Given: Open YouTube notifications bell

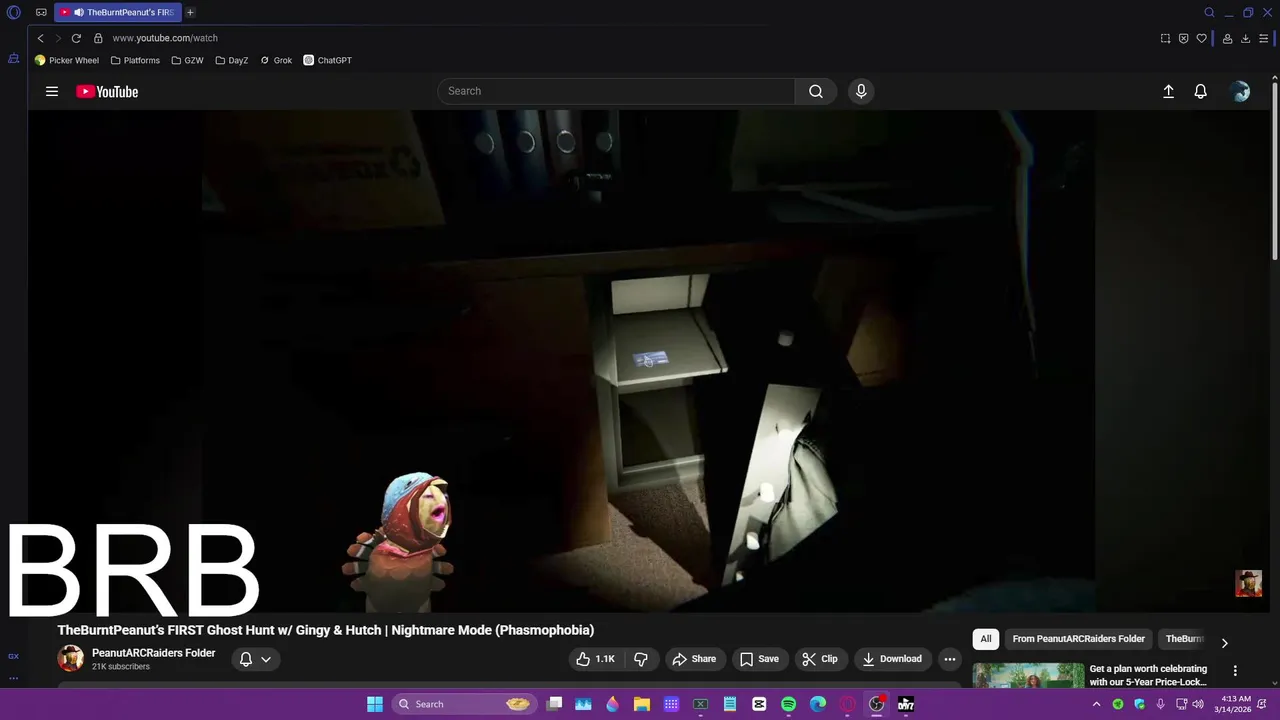Looking at the screenshot, I should tap(1201, 91).
